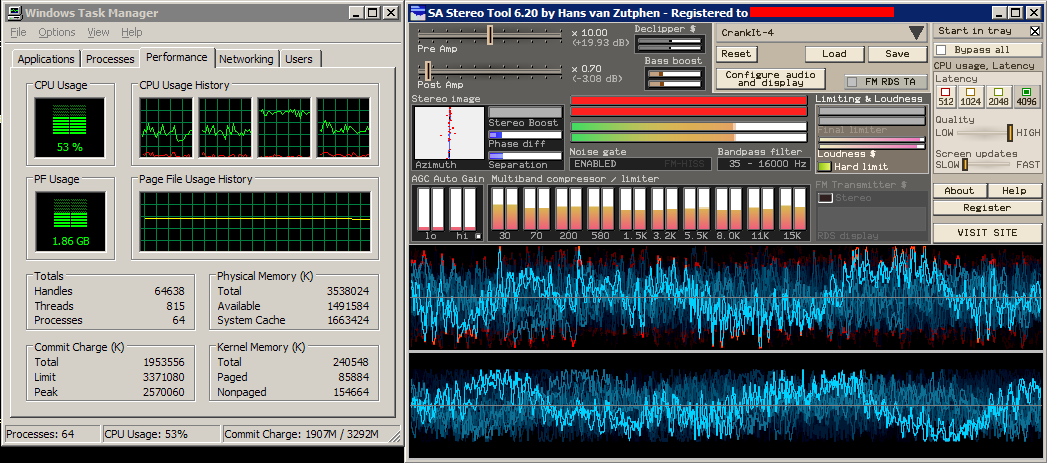This screenshot has height=463, width=1047.
Task: Click the Bass boost level indicator
Action: (x=674, y=79)
